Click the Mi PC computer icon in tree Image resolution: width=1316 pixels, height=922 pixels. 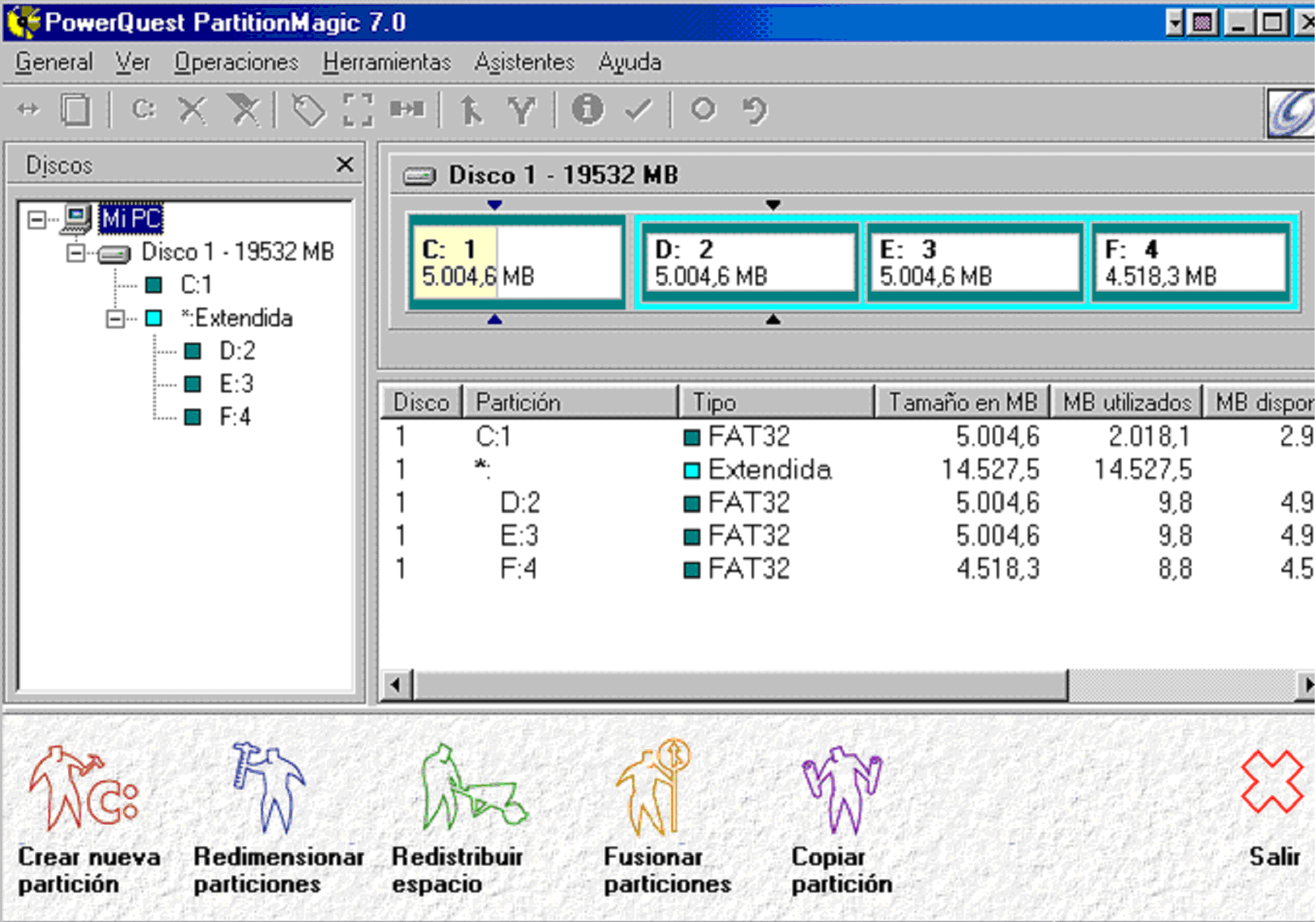point(77,219)
